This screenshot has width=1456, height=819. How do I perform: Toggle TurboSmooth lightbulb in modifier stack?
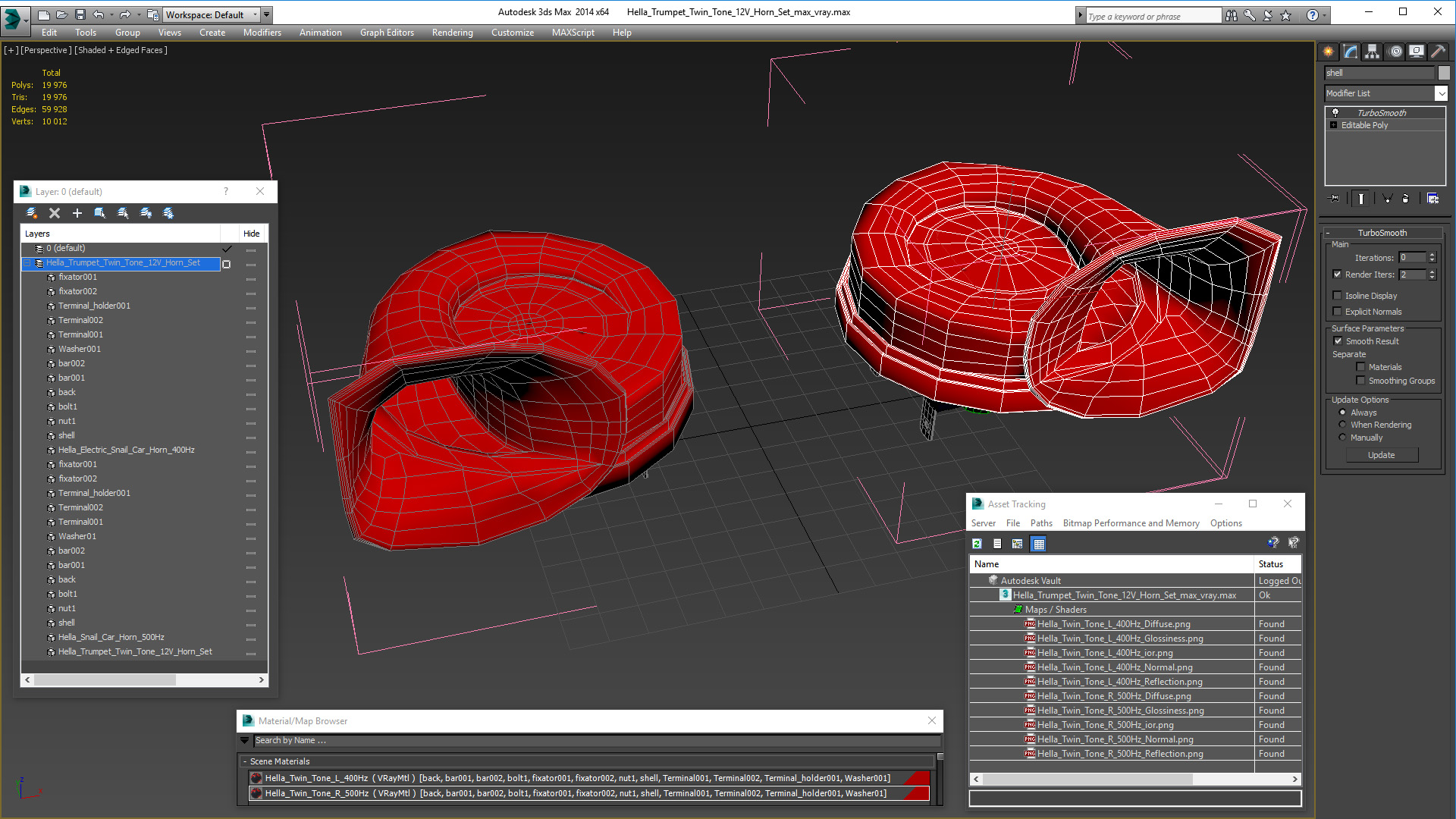(1335, 112)
